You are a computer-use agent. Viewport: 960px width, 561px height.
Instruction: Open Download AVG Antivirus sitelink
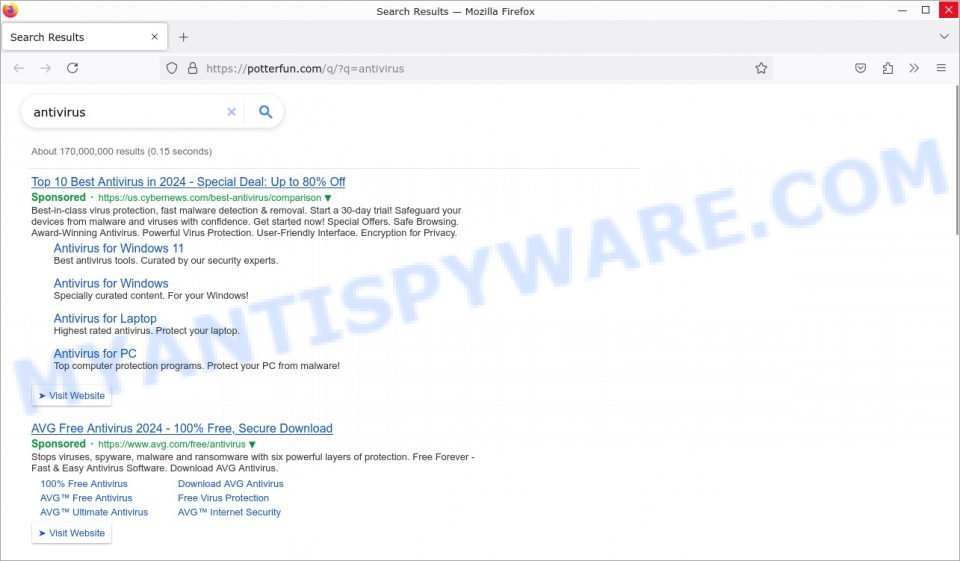pos(231,484)
